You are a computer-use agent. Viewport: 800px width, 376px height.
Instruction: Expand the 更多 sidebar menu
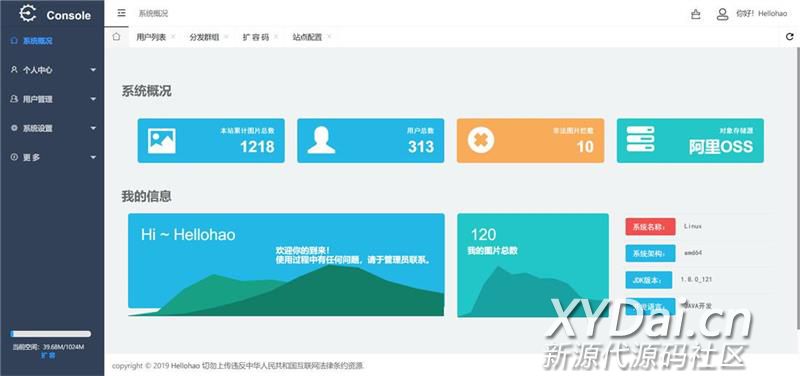[52, 158]
